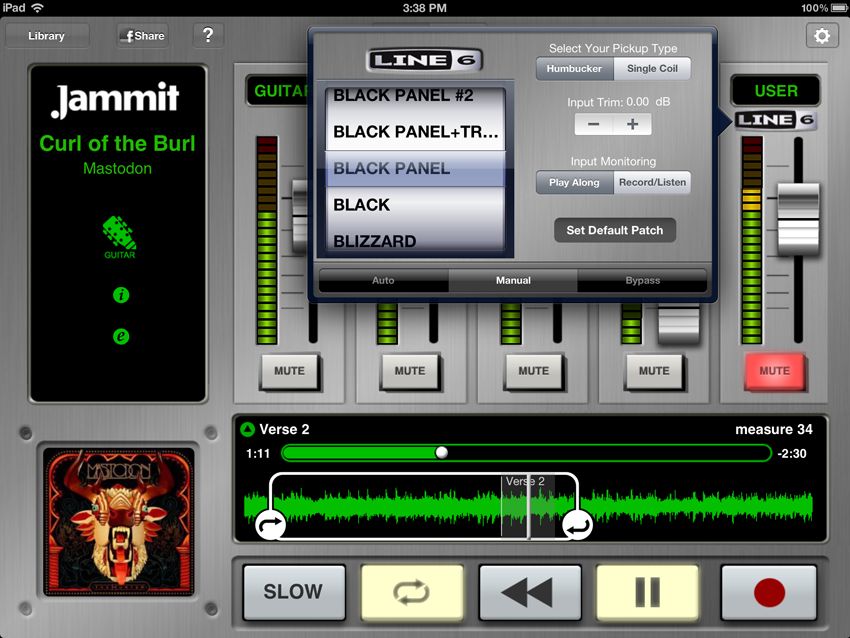Click the USER channel label
This screenshot has width=850, height=638.
pos(776,91)
